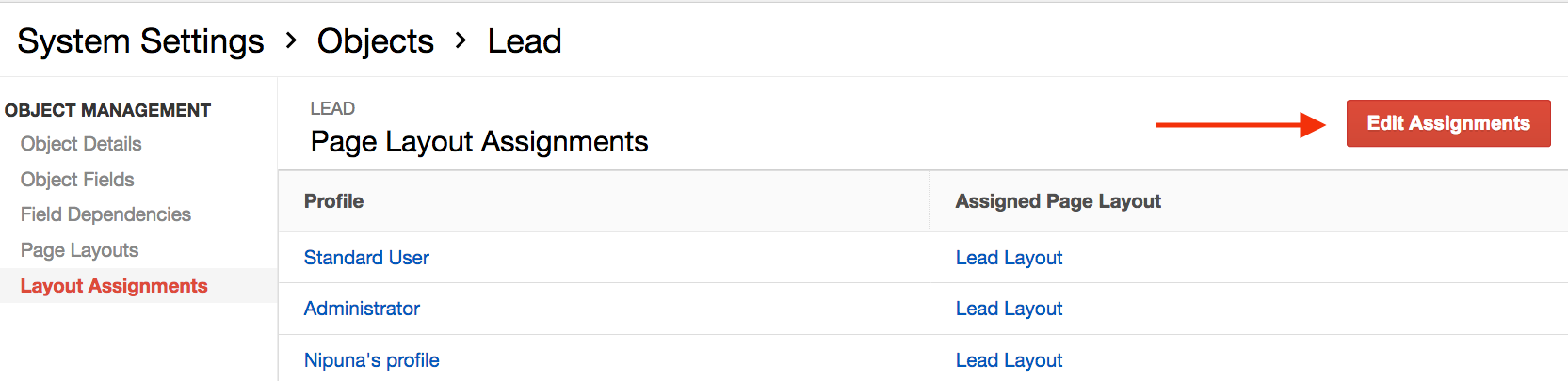1568x381 pixels.
Task: Open the Administrator profile link
Action: click(362, 309)
